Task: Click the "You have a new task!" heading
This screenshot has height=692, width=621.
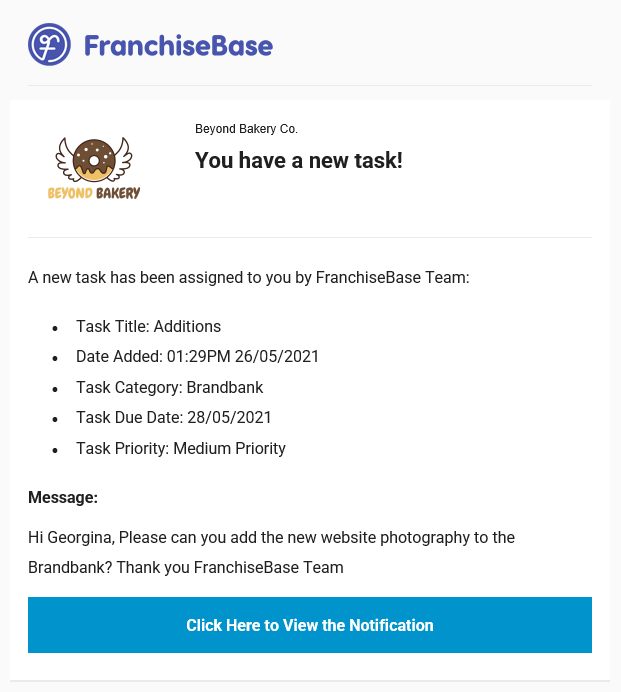Action: pos(298,160)
